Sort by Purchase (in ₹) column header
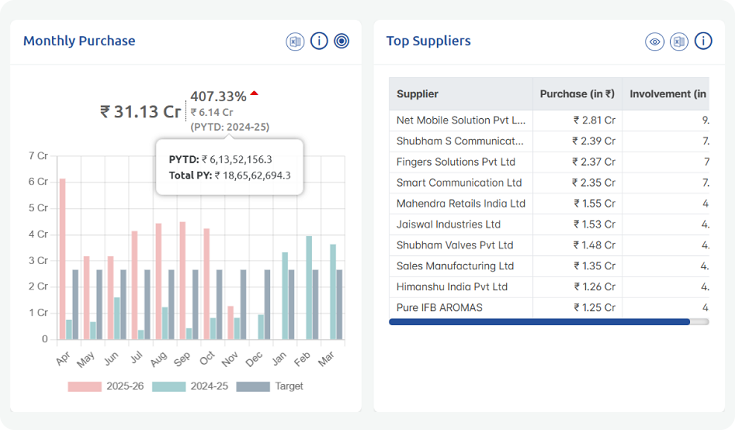735x430 pixels. coord(576,94)
